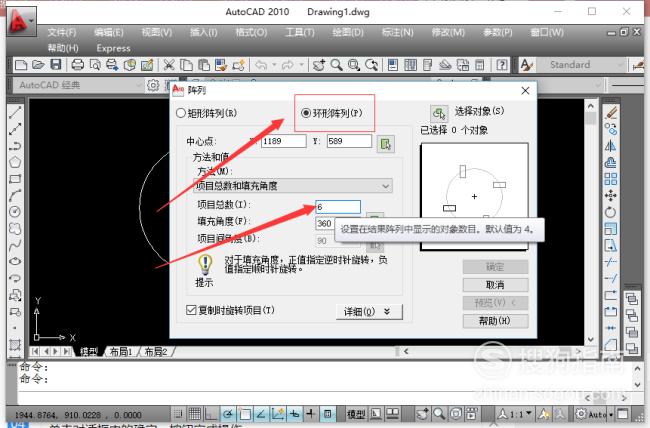The image size is (650, 428).
Task: Open the 编辑(E) menu
Action: [109, 32]
